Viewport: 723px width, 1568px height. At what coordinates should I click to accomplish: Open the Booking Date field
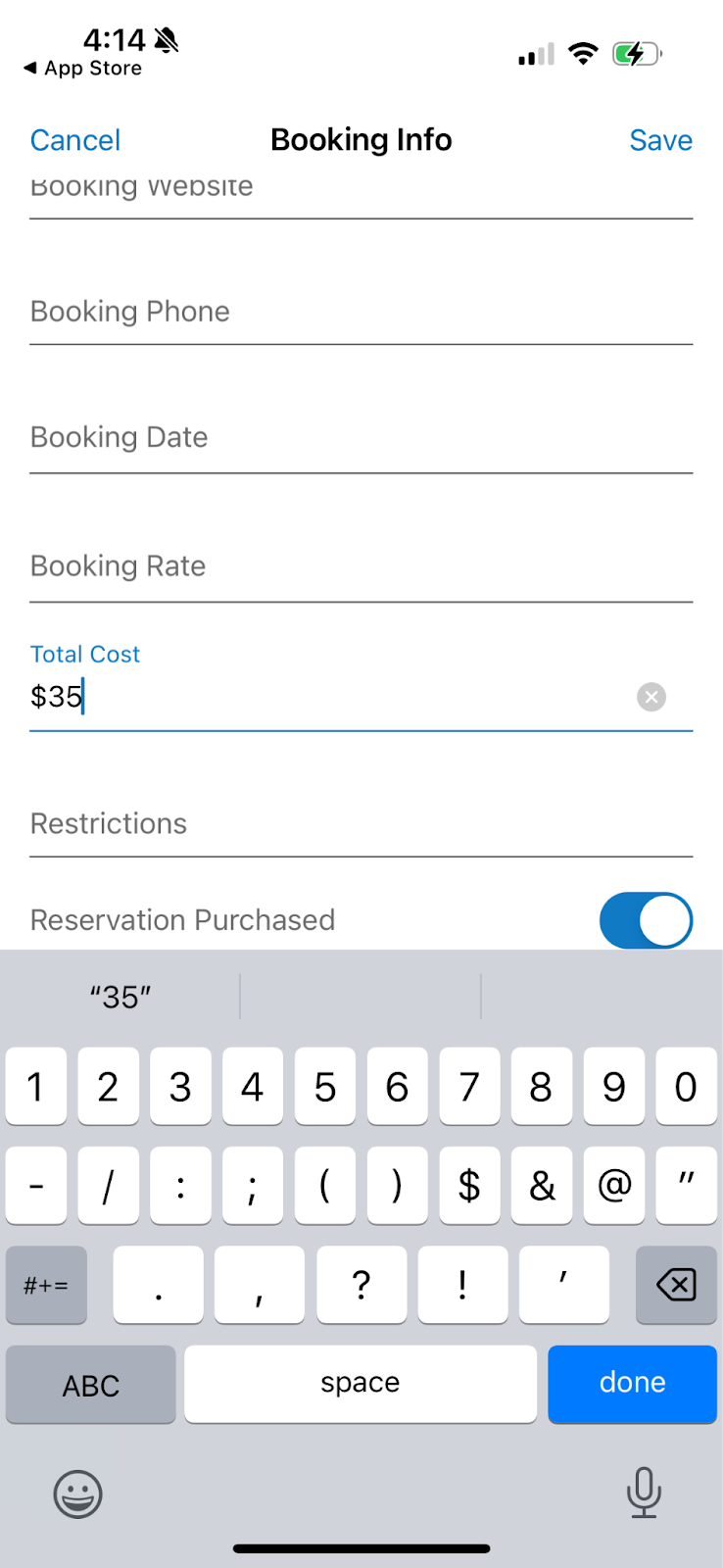coord(361,438)
